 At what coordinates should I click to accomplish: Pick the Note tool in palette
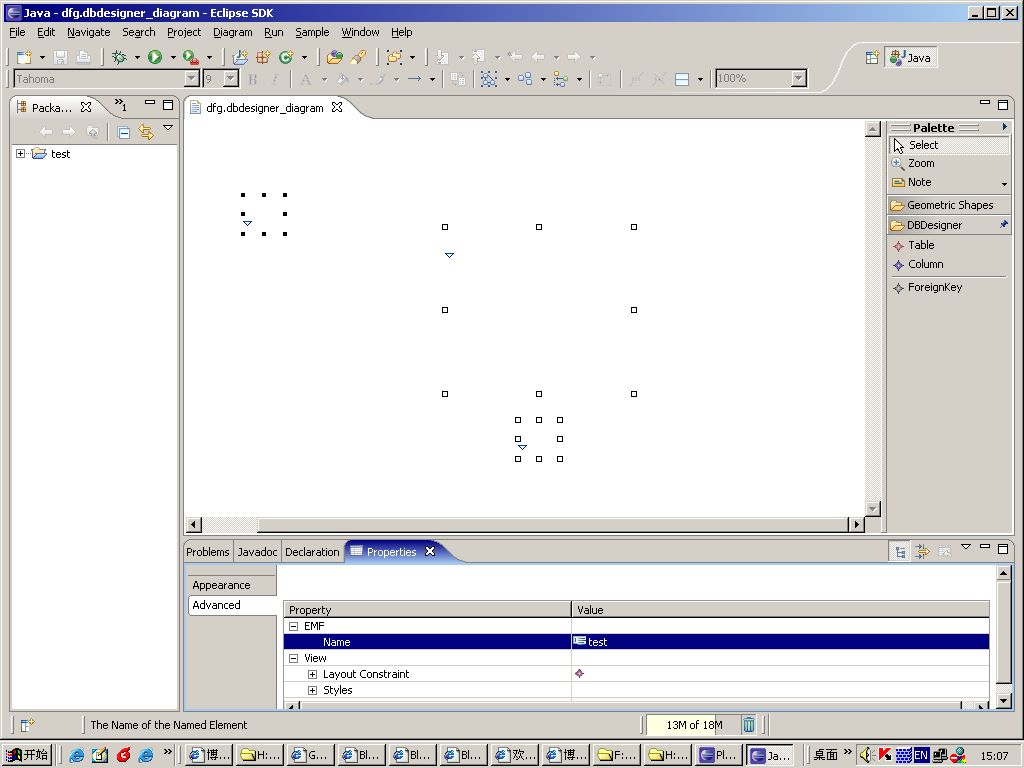click(920, 182)
